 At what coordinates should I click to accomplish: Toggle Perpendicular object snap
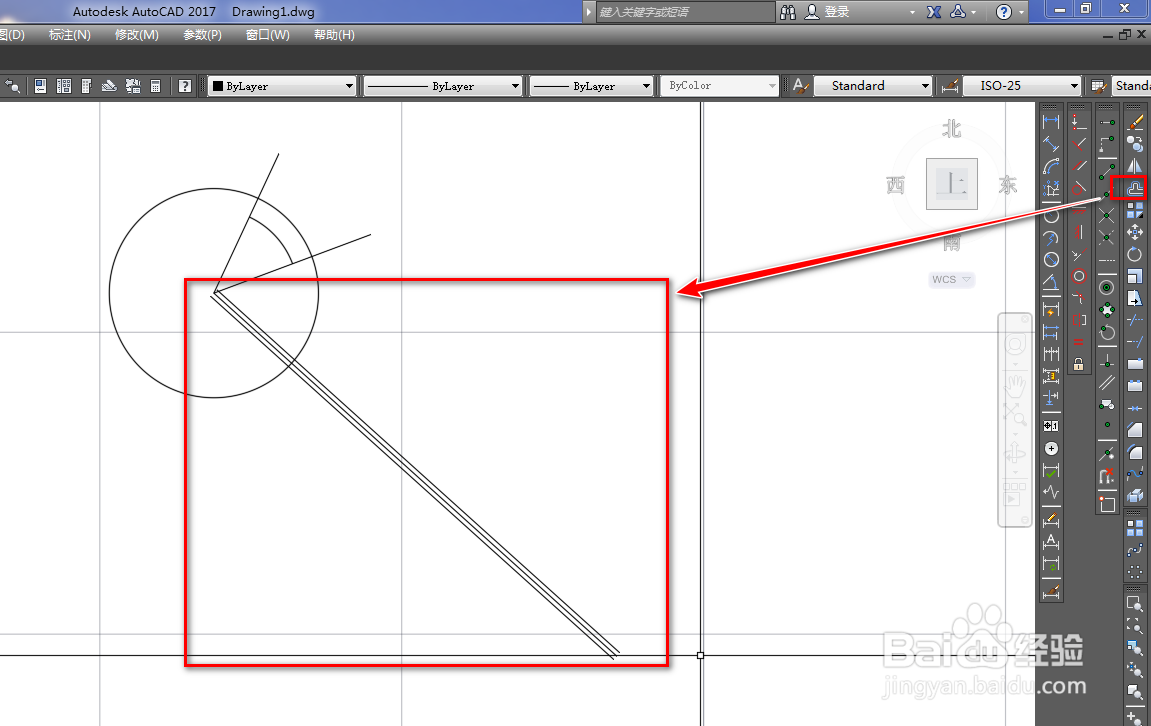click(x=1107, y=360)
